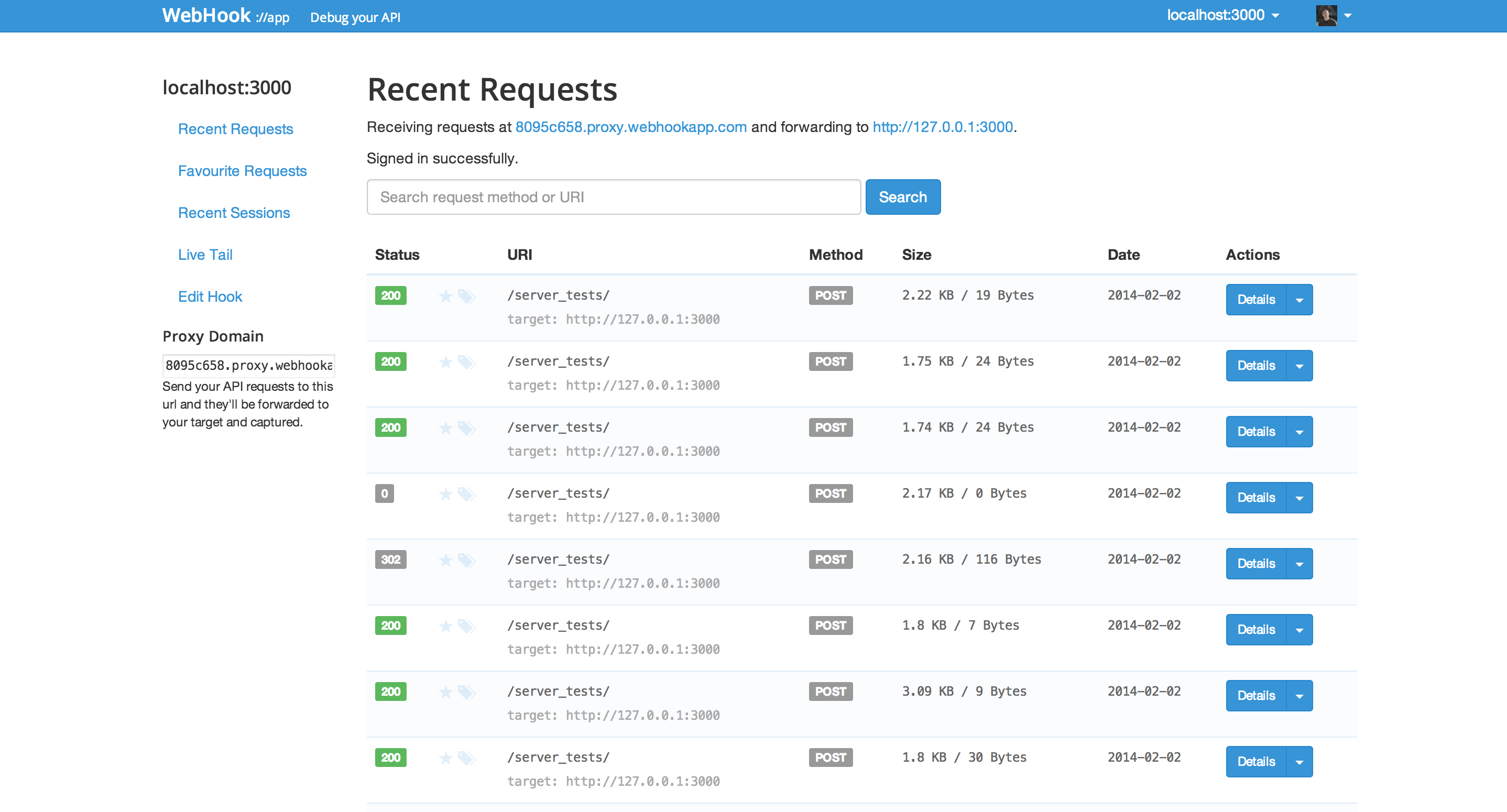Click the WebHook ://app logo
The image size is (1507, 812).
[x=225, y=16]
